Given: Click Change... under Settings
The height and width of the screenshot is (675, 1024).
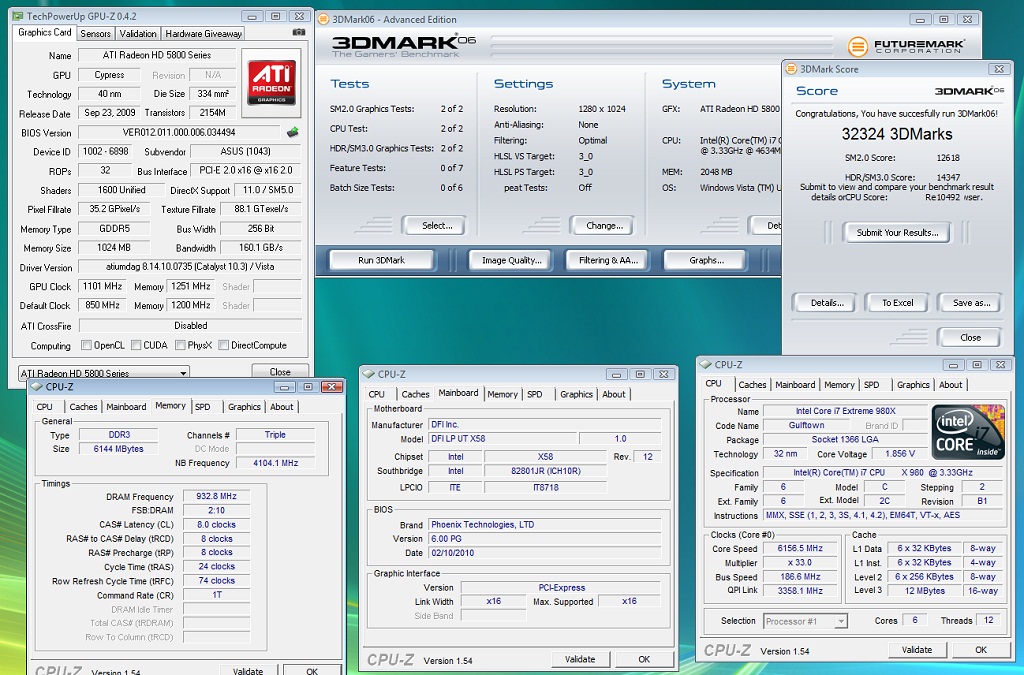Looking at the screenshot, I should [604, 225].
